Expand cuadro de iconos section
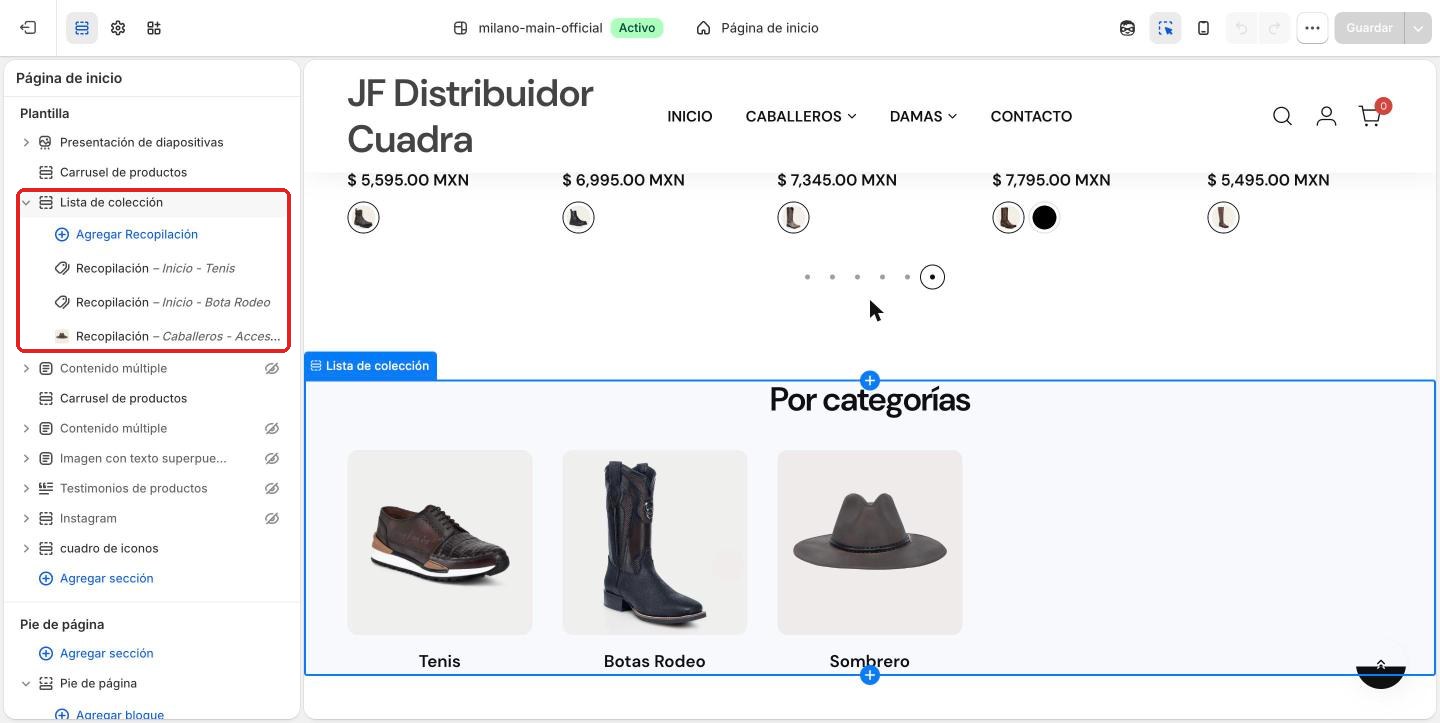 (26, 548)
